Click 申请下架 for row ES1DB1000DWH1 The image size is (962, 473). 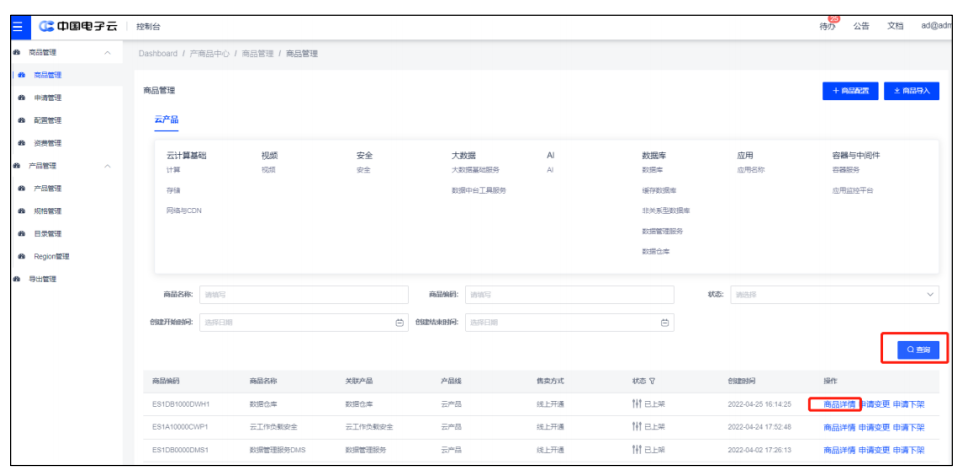click(x=909, y=405)
